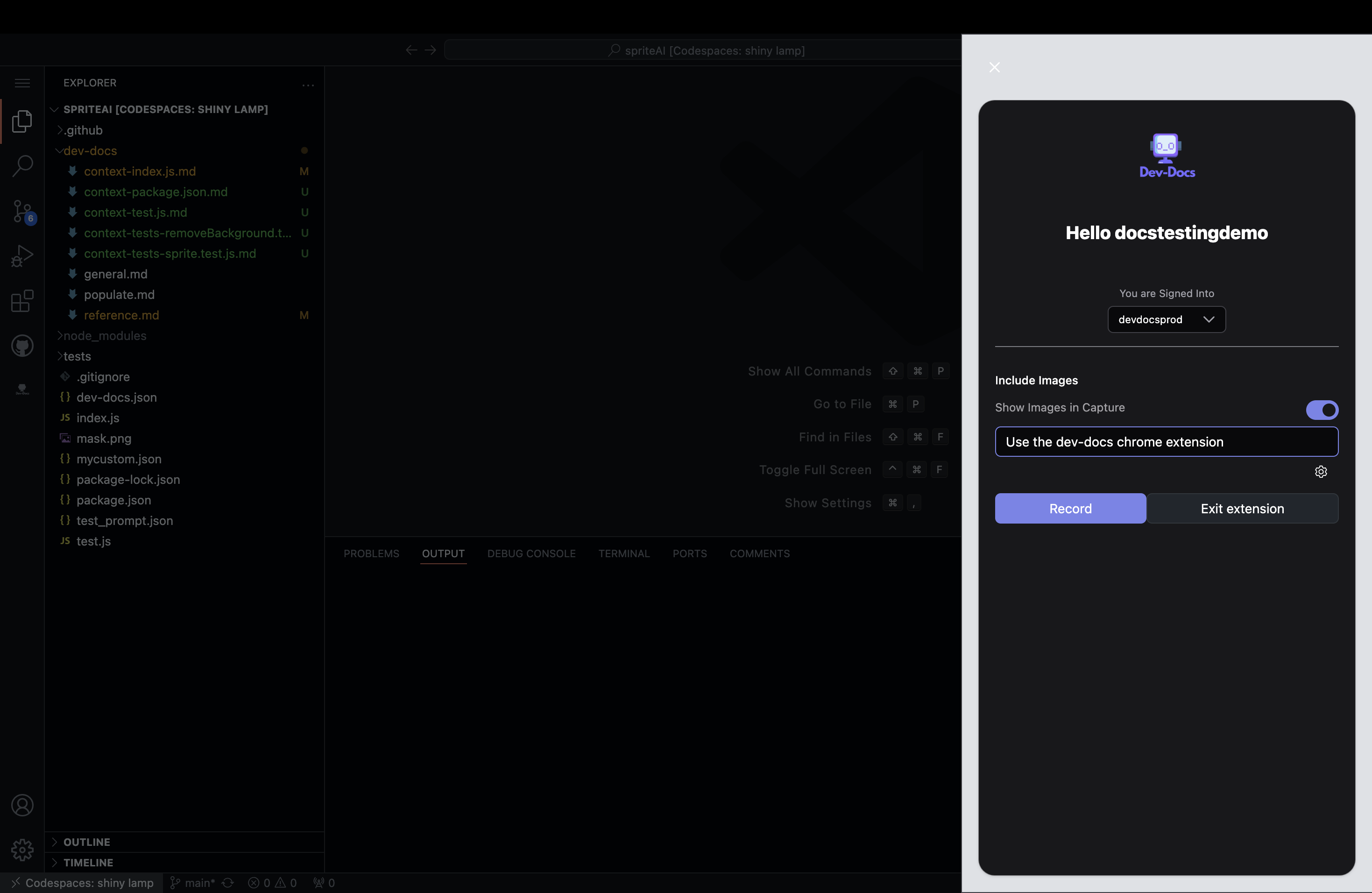Open the Source Control view
The width and height of the screenshot is (1372, 893).
pyautogui.click(x=22, y=211)
